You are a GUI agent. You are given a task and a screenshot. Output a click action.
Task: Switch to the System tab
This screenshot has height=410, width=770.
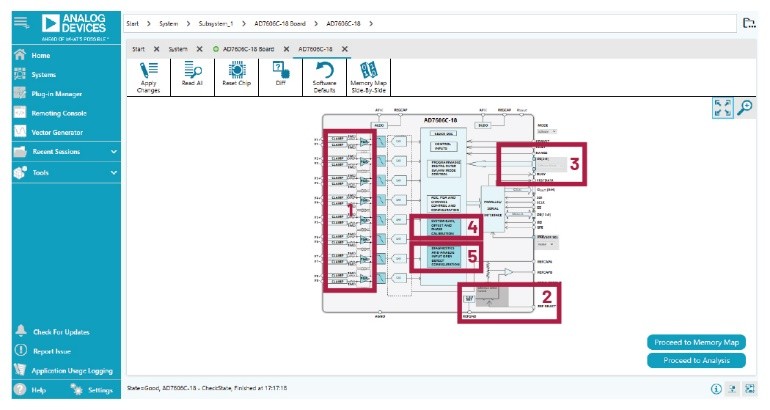[x=178, y=49]
